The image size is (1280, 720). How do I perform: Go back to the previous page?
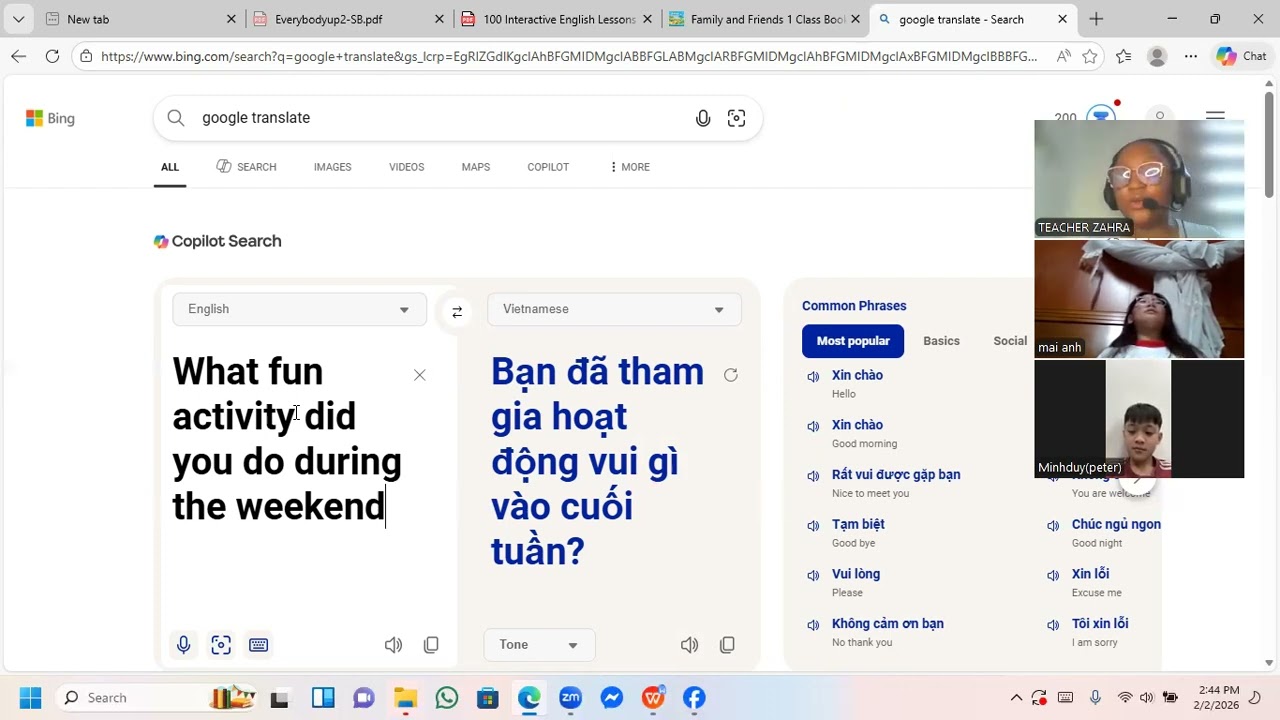pyautogui.click(x=19, y=57)
